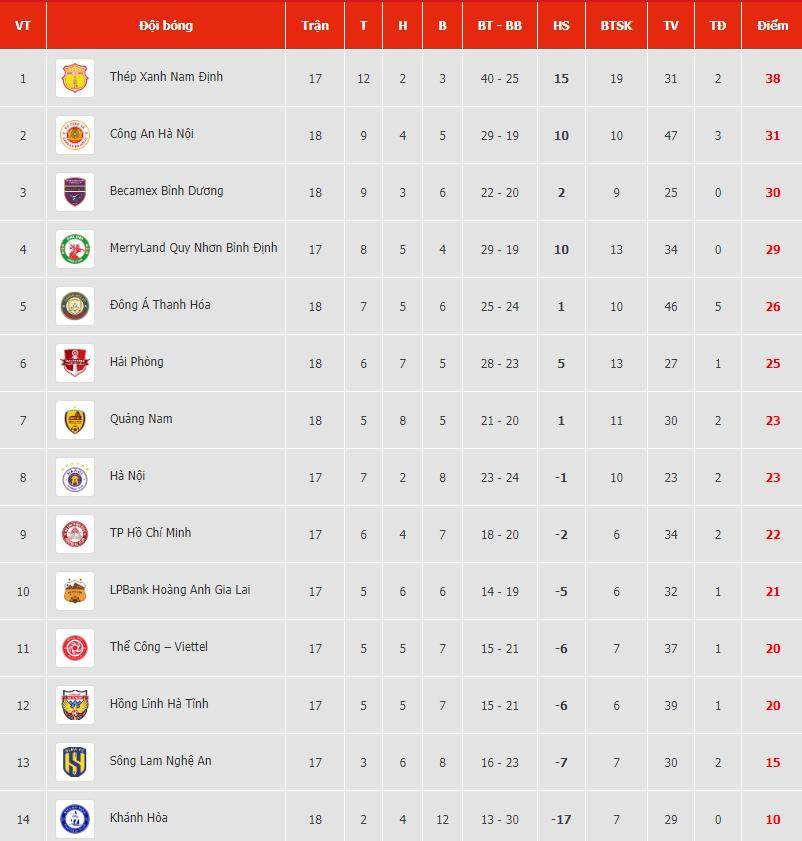This screenshot has width=802, height=841.
Task: Click the Sông Lam Nghệ An crest
Action: tap(75, 762)
